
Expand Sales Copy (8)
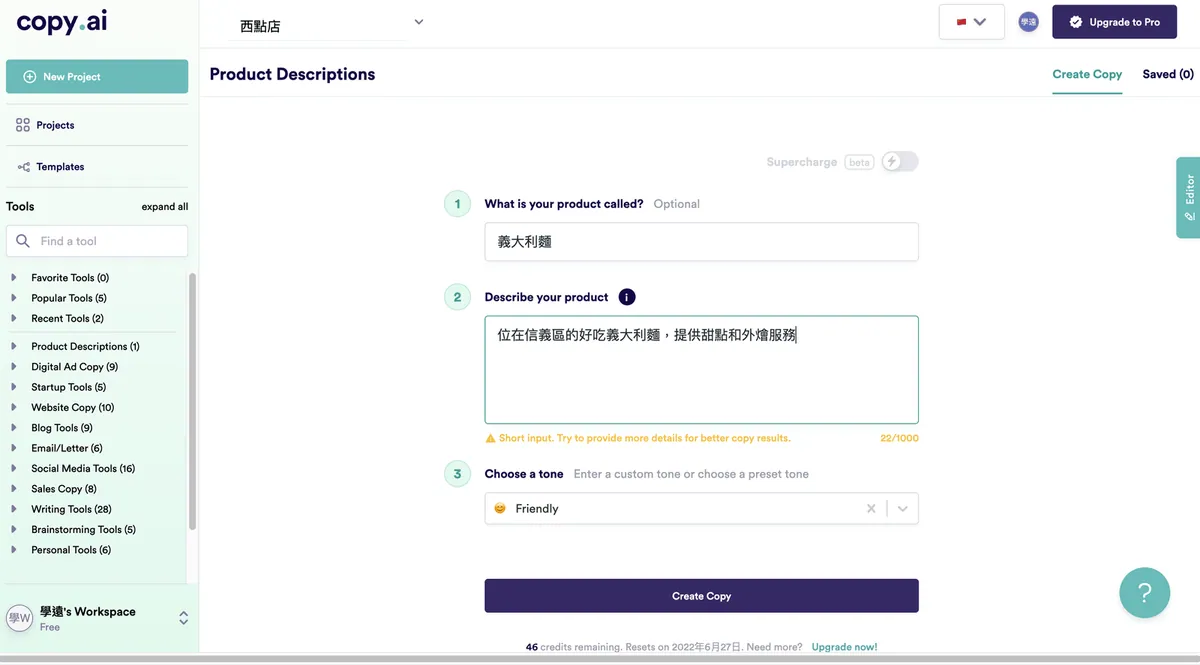[64, 489]
